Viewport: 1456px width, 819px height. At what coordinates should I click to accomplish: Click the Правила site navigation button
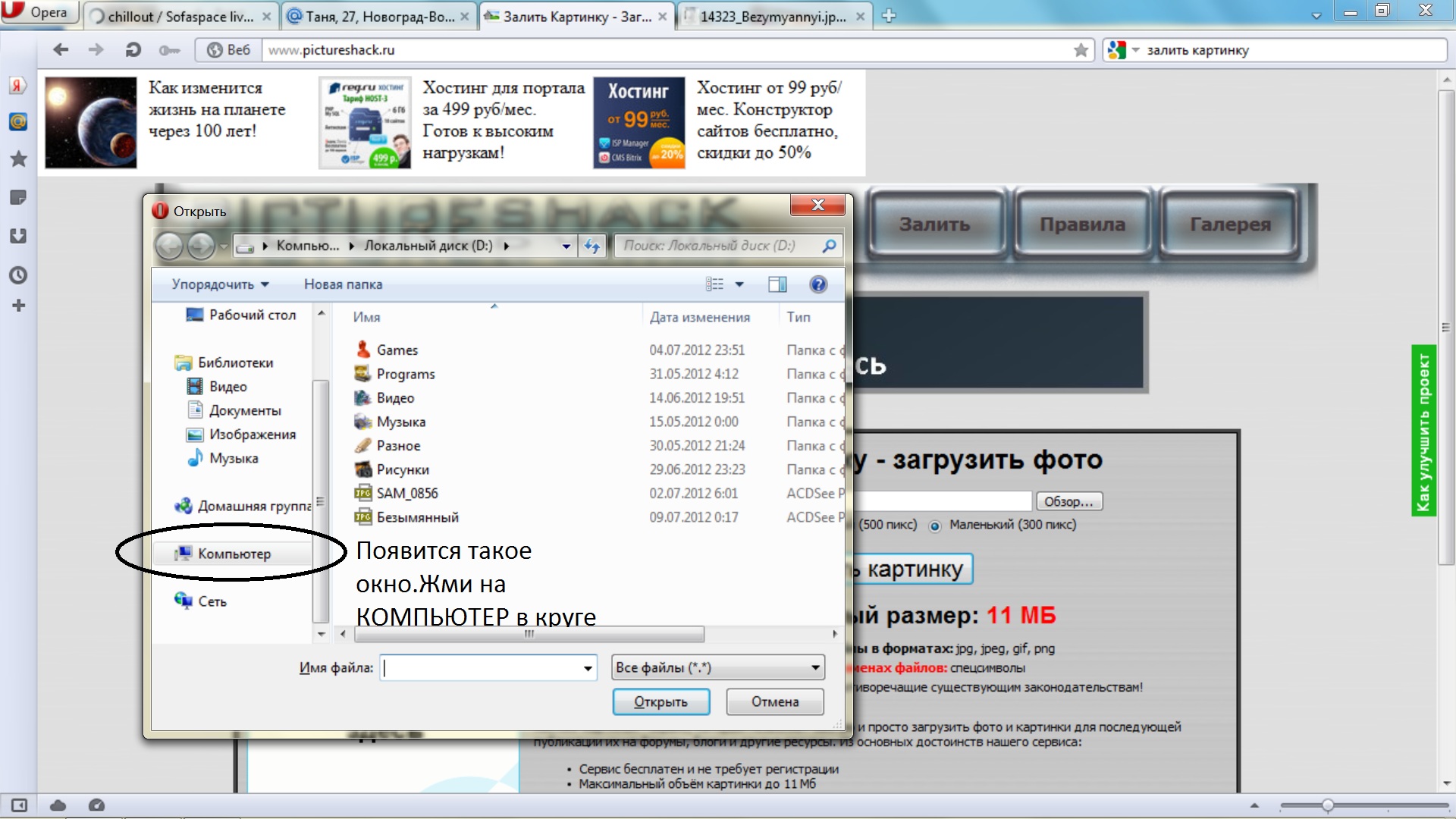click(1082, 224)
